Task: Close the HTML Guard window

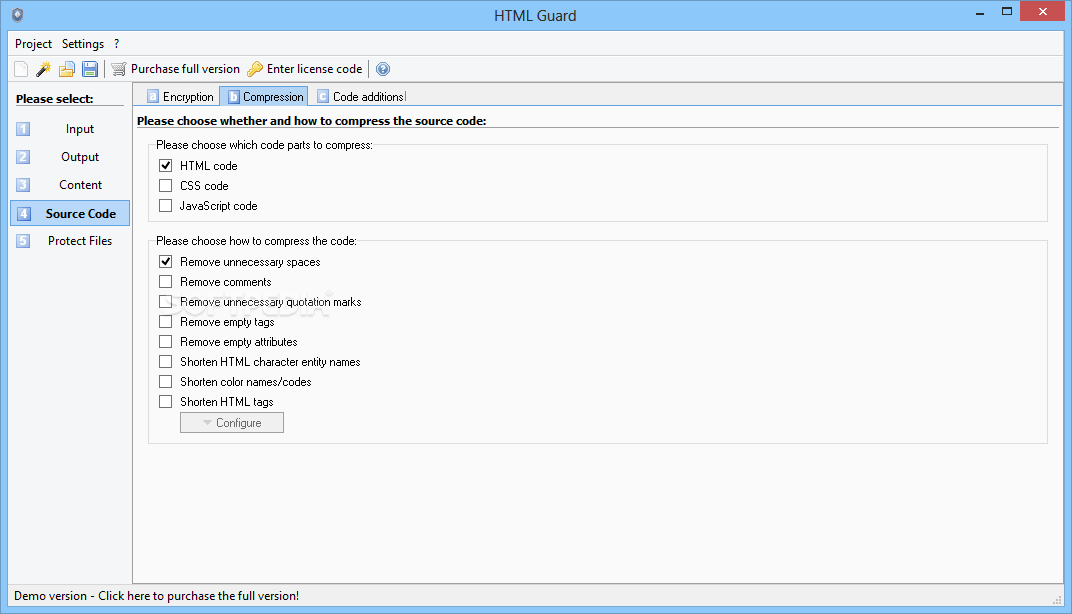Action: [x=1043, y=11]
